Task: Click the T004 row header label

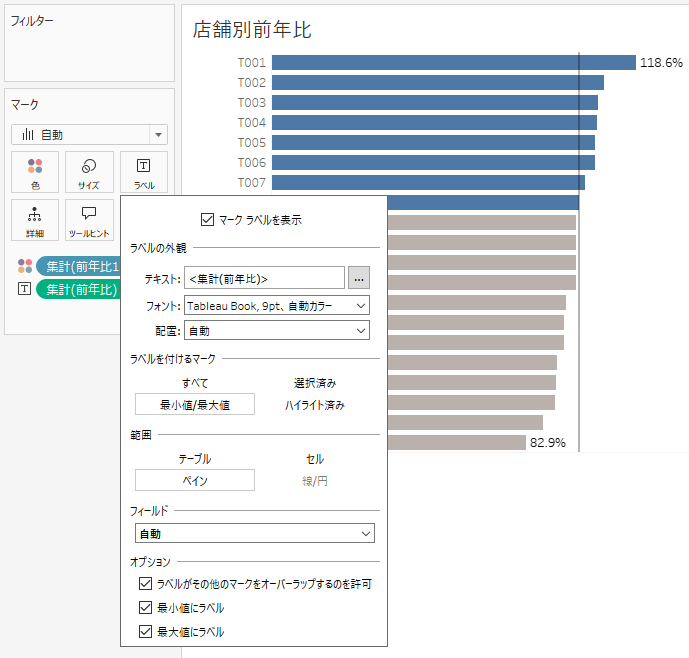Action: tap(252, 123)
